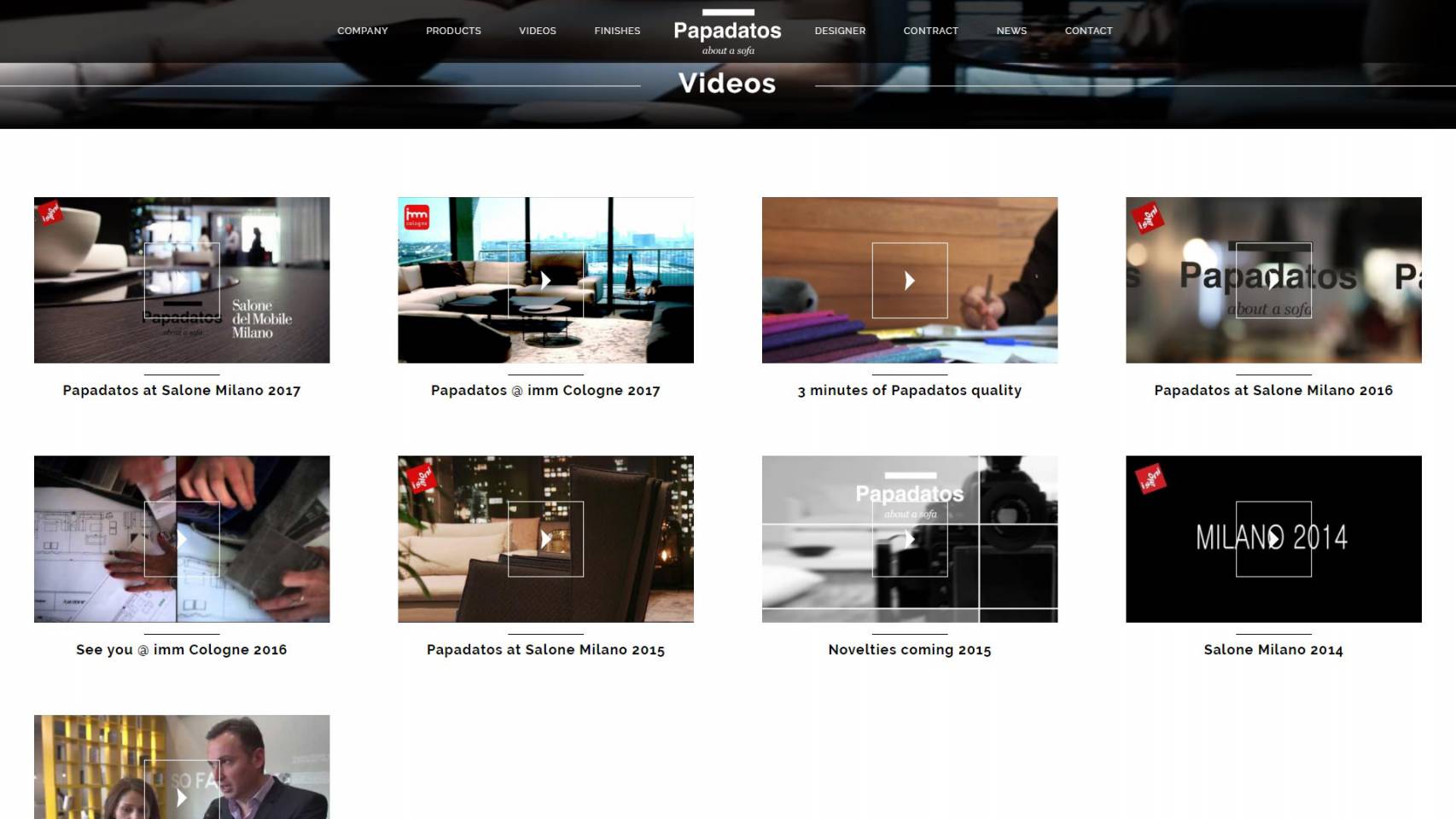1456x819 pixels.
Task: Click iSaloni badge on Milano 2016 thumbnail
Action: tap(1148, 218)
